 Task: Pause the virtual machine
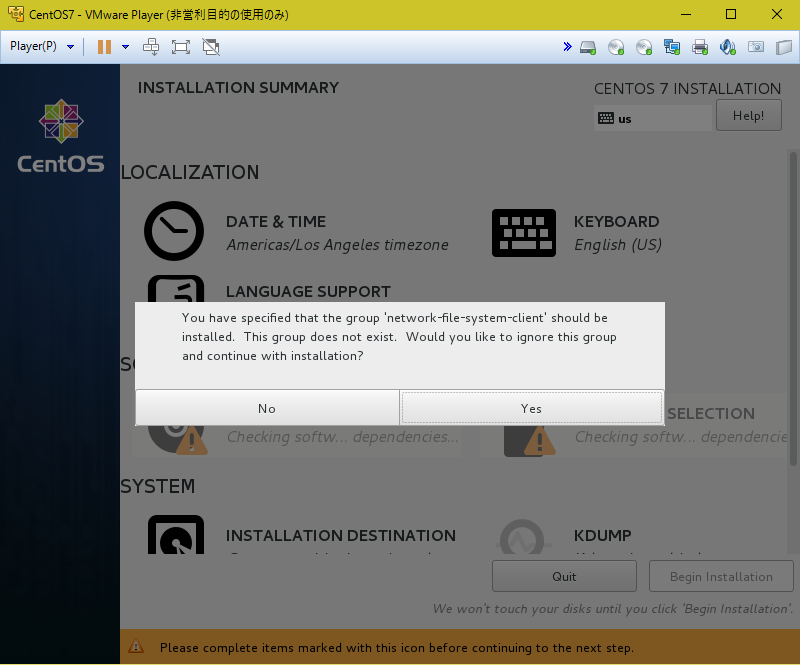(x=105, y=47)
